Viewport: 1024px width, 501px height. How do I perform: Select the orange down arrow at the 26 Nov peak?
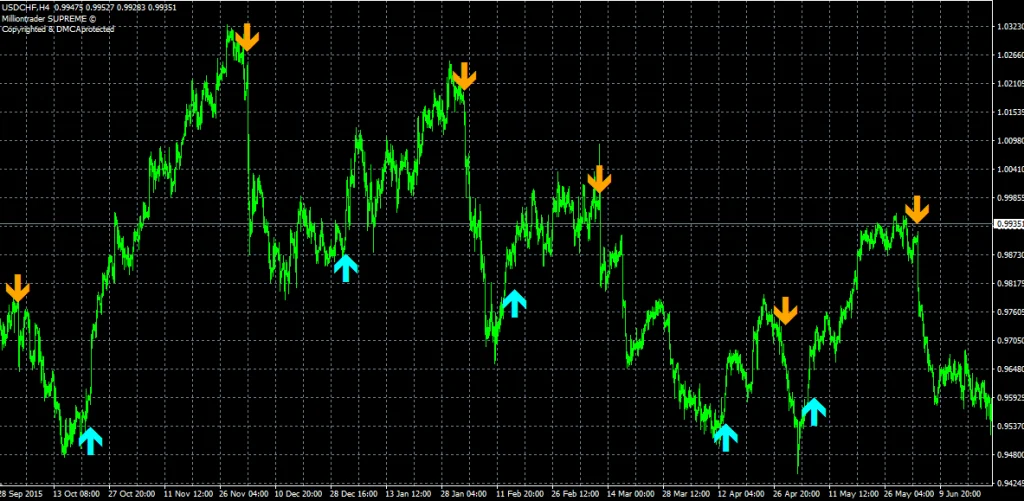247,38
